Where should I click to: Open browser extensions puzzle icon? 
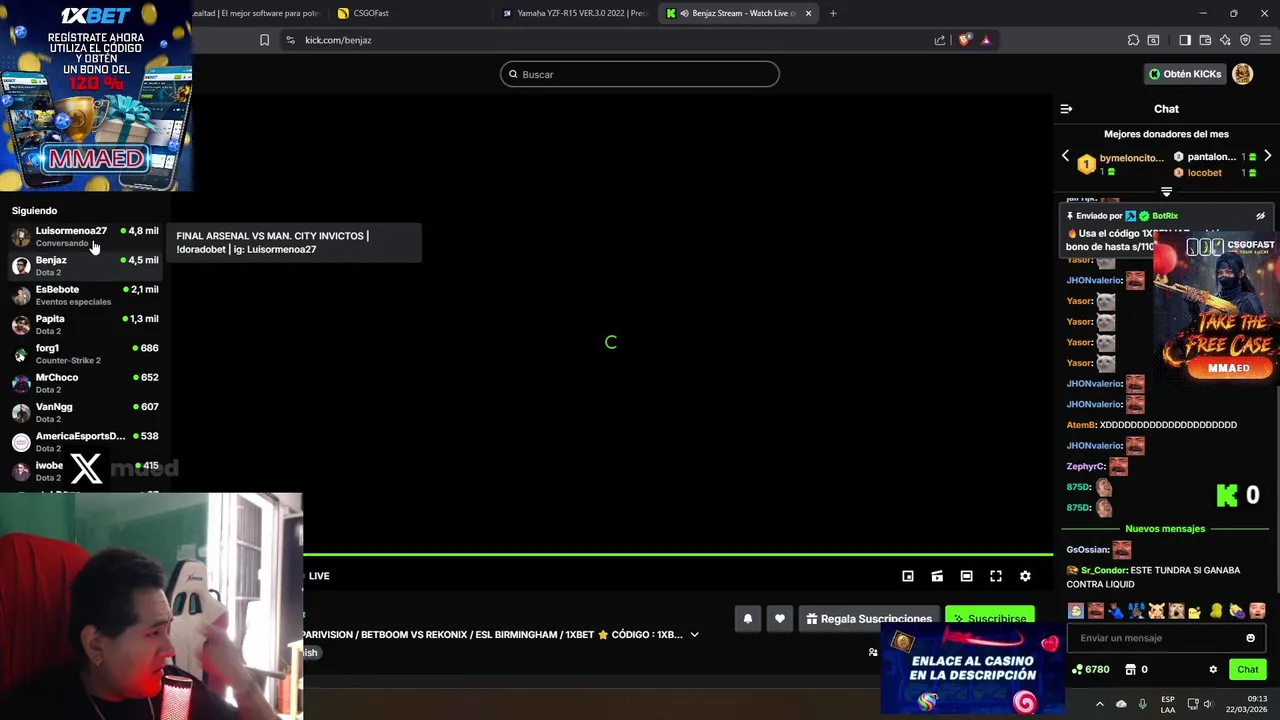[1133, 40]
